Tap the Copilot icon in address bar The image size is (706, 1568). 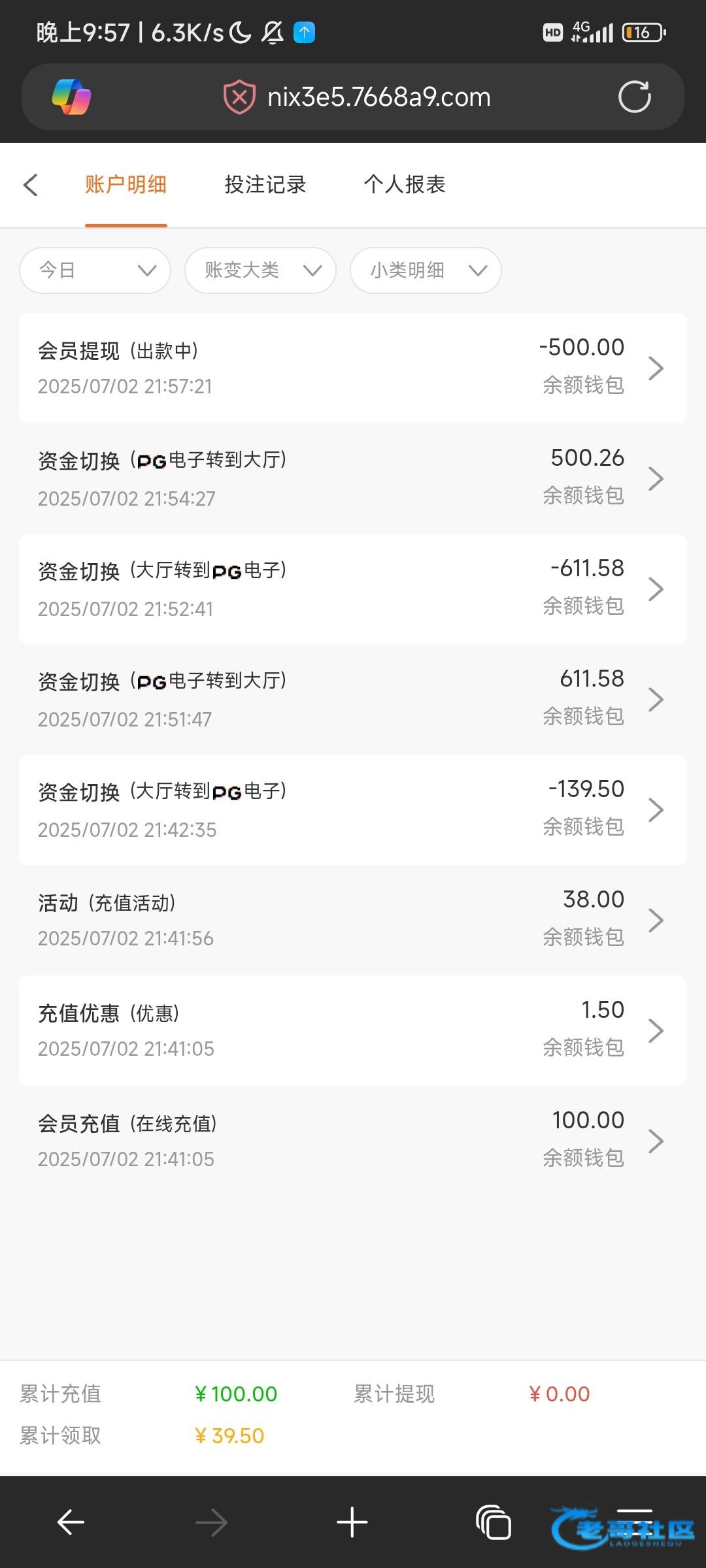(x=71, y=97)
